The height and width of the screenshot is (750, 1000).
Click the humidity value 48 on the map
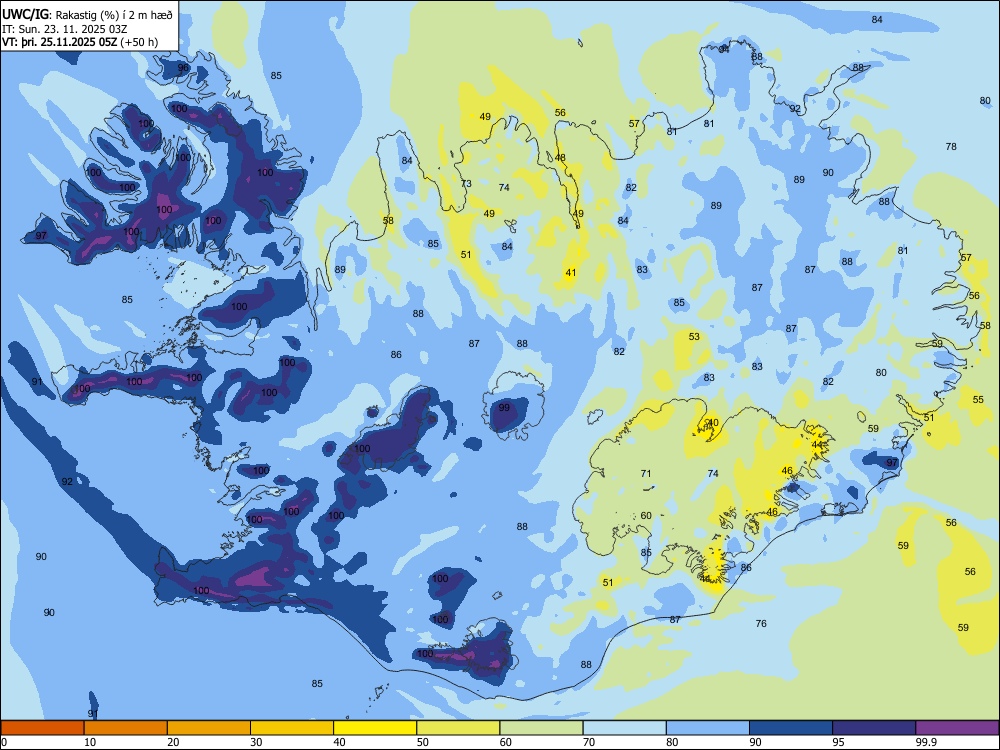click(560, 158)
